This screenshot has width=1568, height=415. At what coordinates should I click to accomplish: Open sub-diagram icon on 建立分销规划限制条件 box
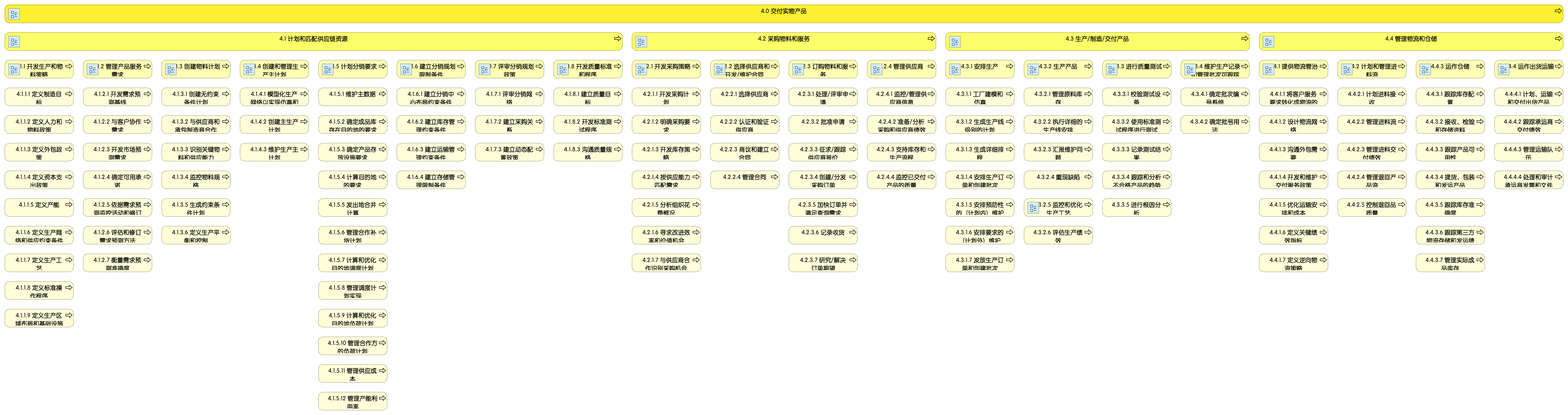406,69
